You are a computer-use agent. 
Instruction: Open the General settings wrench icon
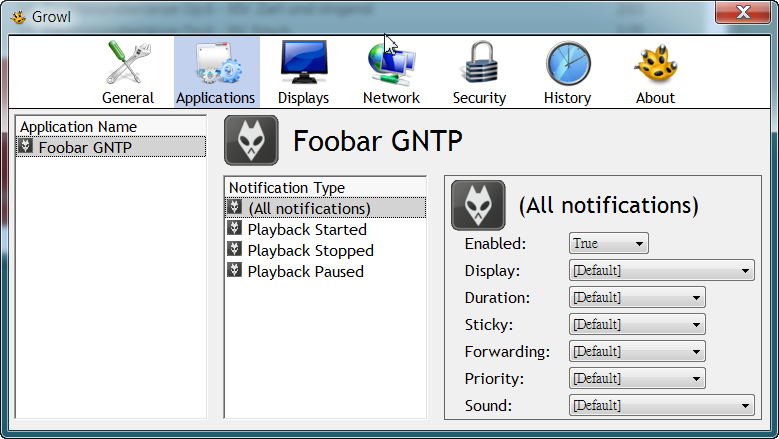coord(128,64)
